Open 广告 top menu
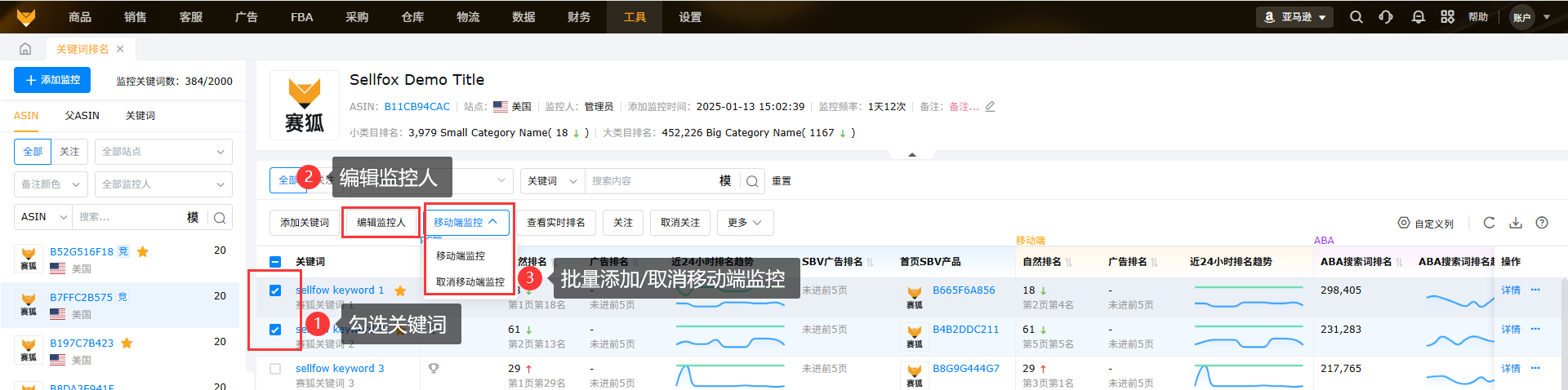Image resolution: width=1568 pixels, height=390 pixels. pyautogui.click(x=247, y=17)
